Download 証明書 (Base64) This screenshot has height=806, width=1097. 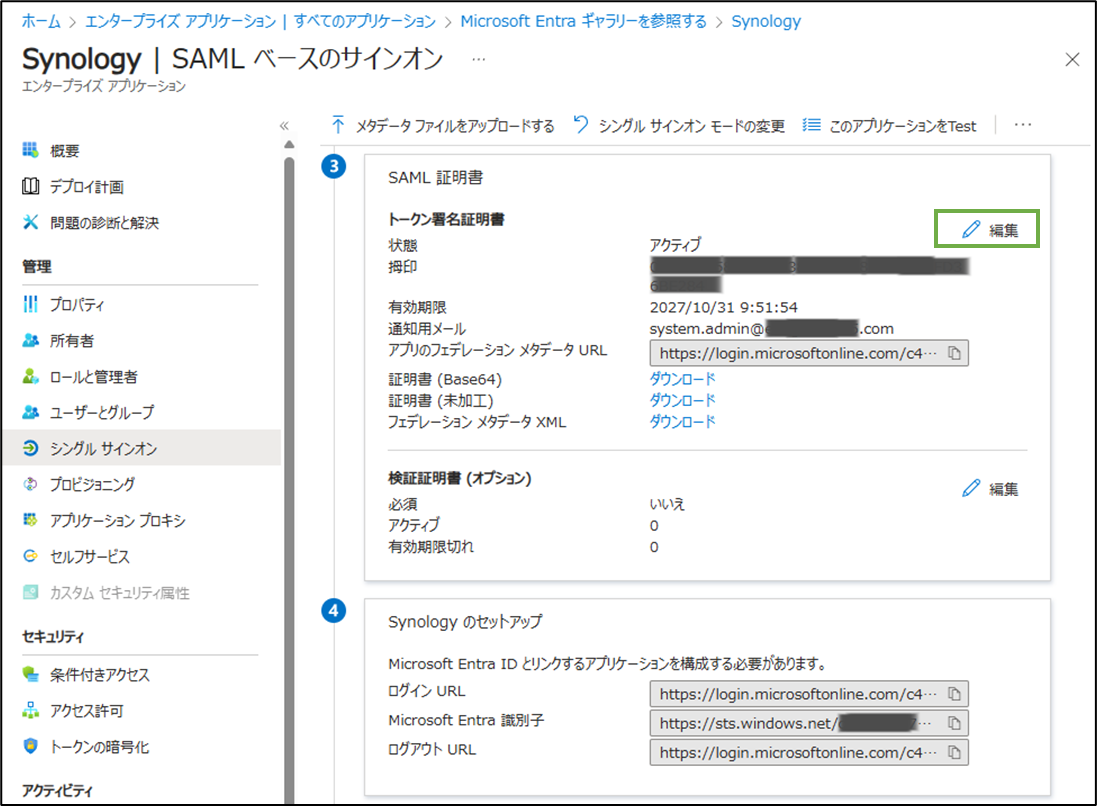click(682, 379)
